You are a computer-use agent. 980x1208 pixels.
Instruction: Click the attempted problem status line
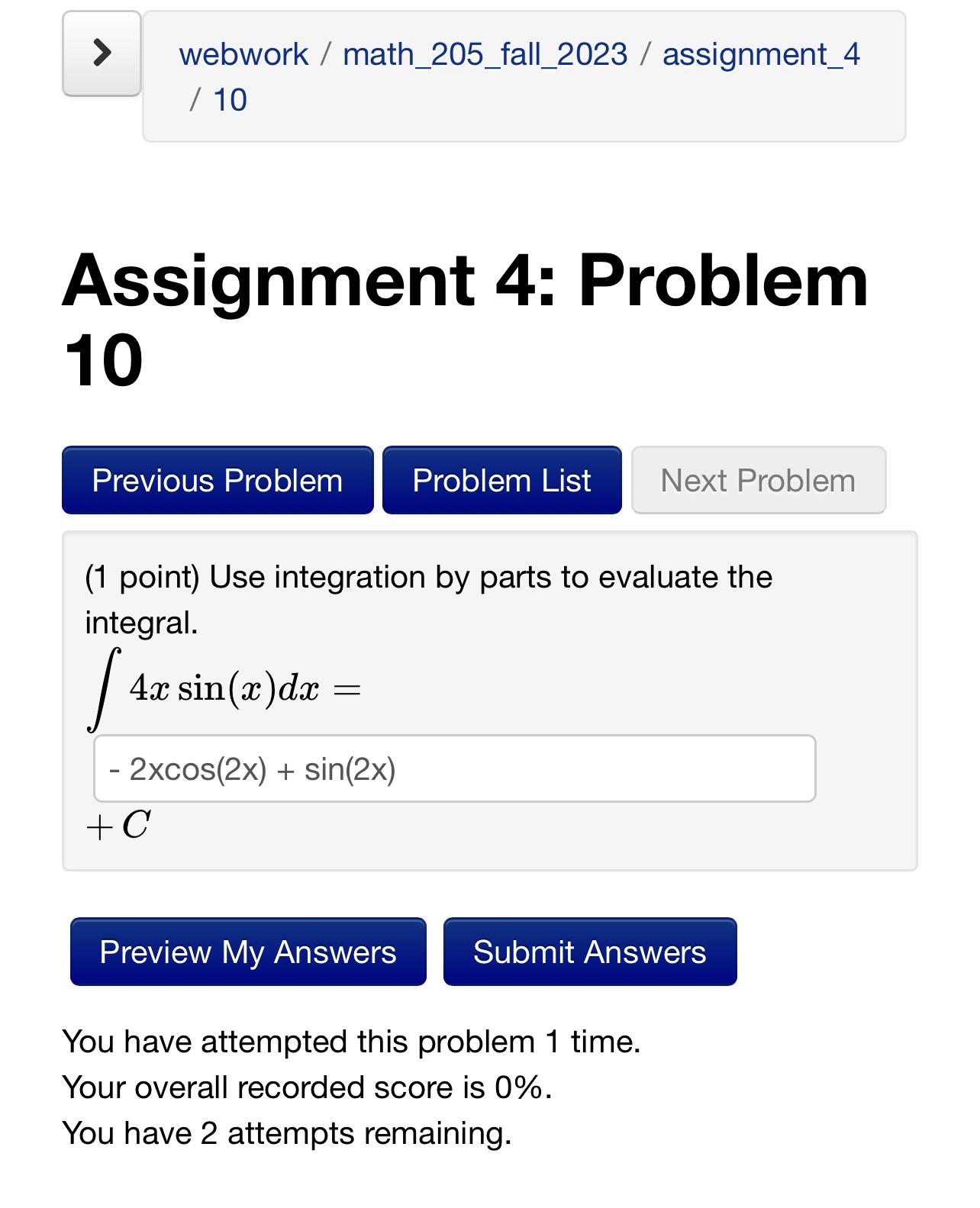(351, 1040)
